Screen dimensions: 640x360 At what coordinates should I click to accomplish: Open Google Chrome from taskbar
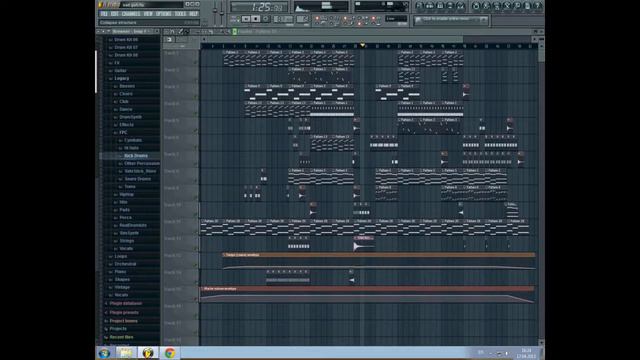[170, 353]
